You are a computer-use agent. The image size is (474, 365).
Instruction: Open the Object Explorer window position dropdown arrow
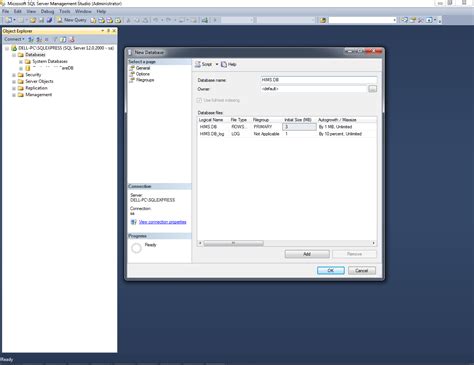pyautogui.click(x=103, y=31)
